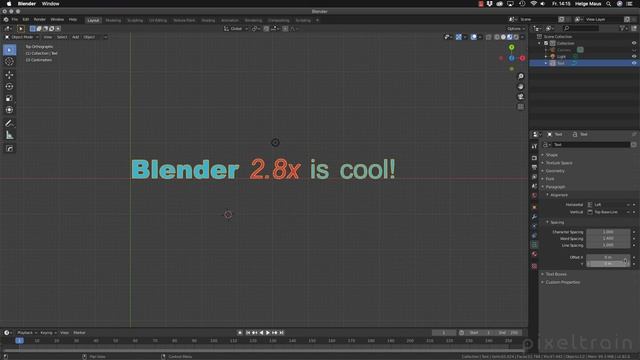Click the Blender logo menu icon
The width and height of the screenshot is (640, 360).
[6, 20]
